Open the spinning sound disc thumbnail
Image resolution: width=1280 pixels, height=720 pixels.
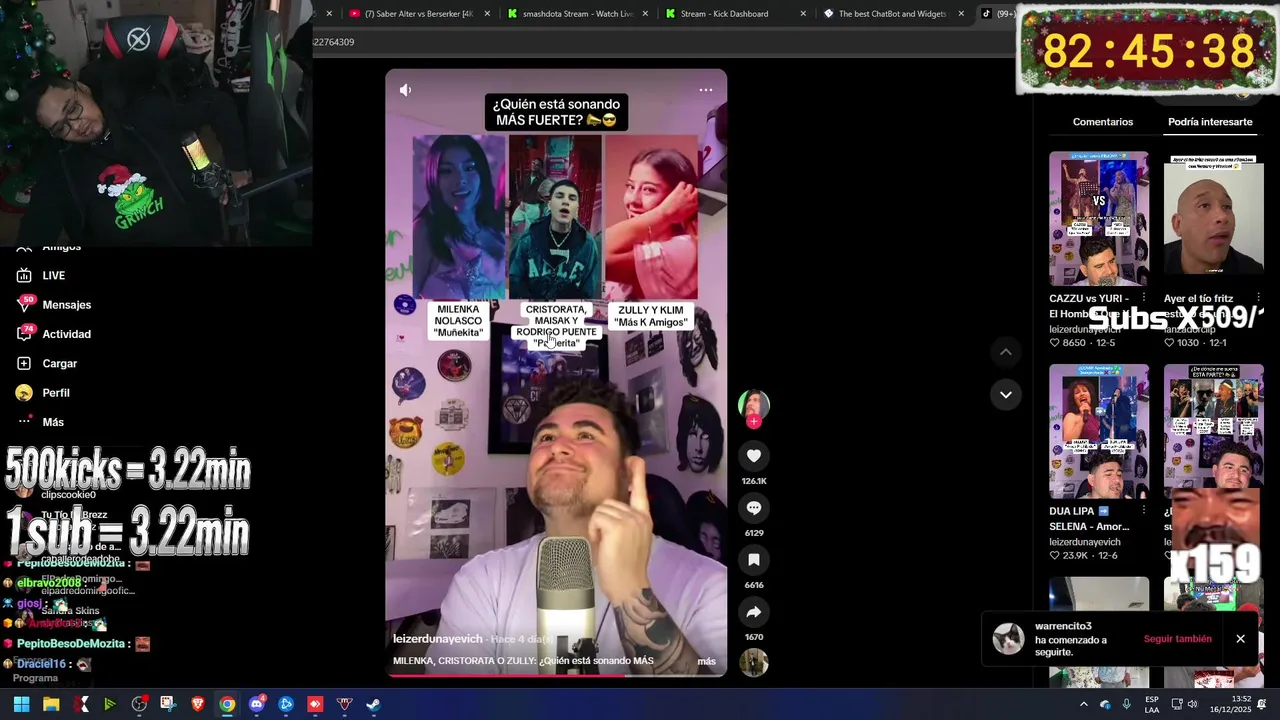(x=754, y=663)
